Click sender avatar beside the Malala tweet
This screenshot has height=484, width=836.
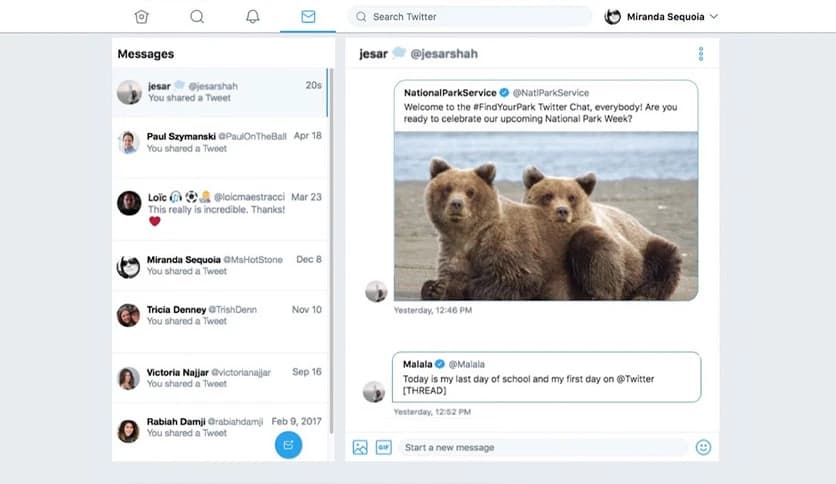click(x=374, y=392)
